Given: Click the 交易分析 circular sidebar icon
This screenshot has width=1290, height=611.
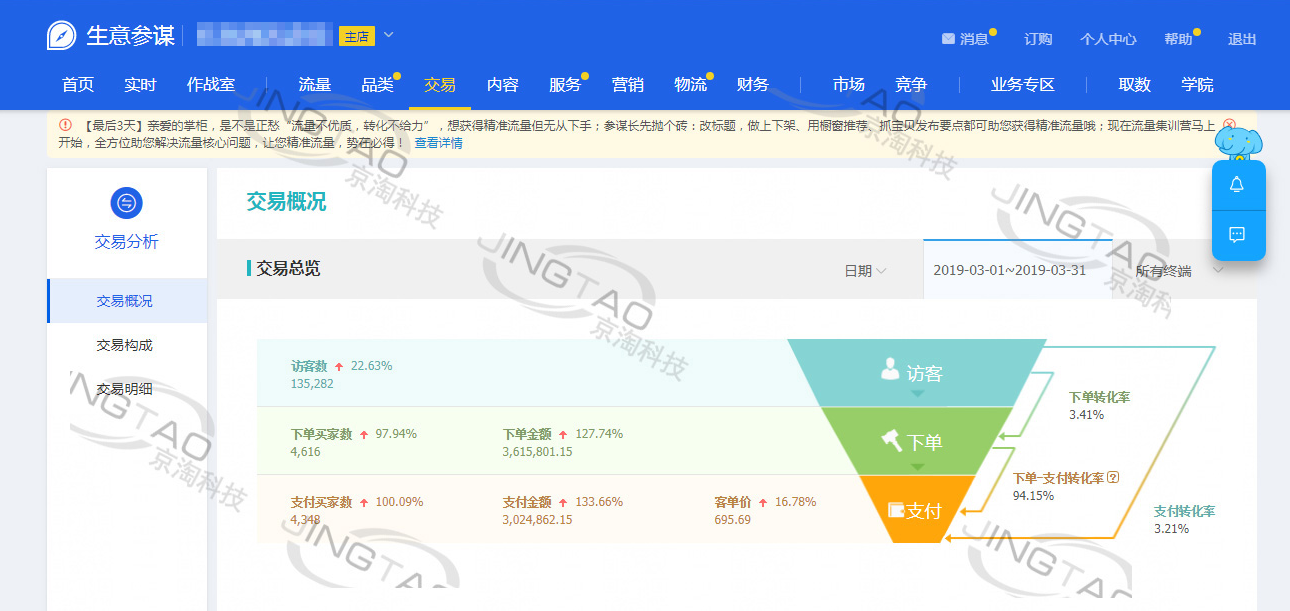Looking at the screenshot, I should pos(126,203).
